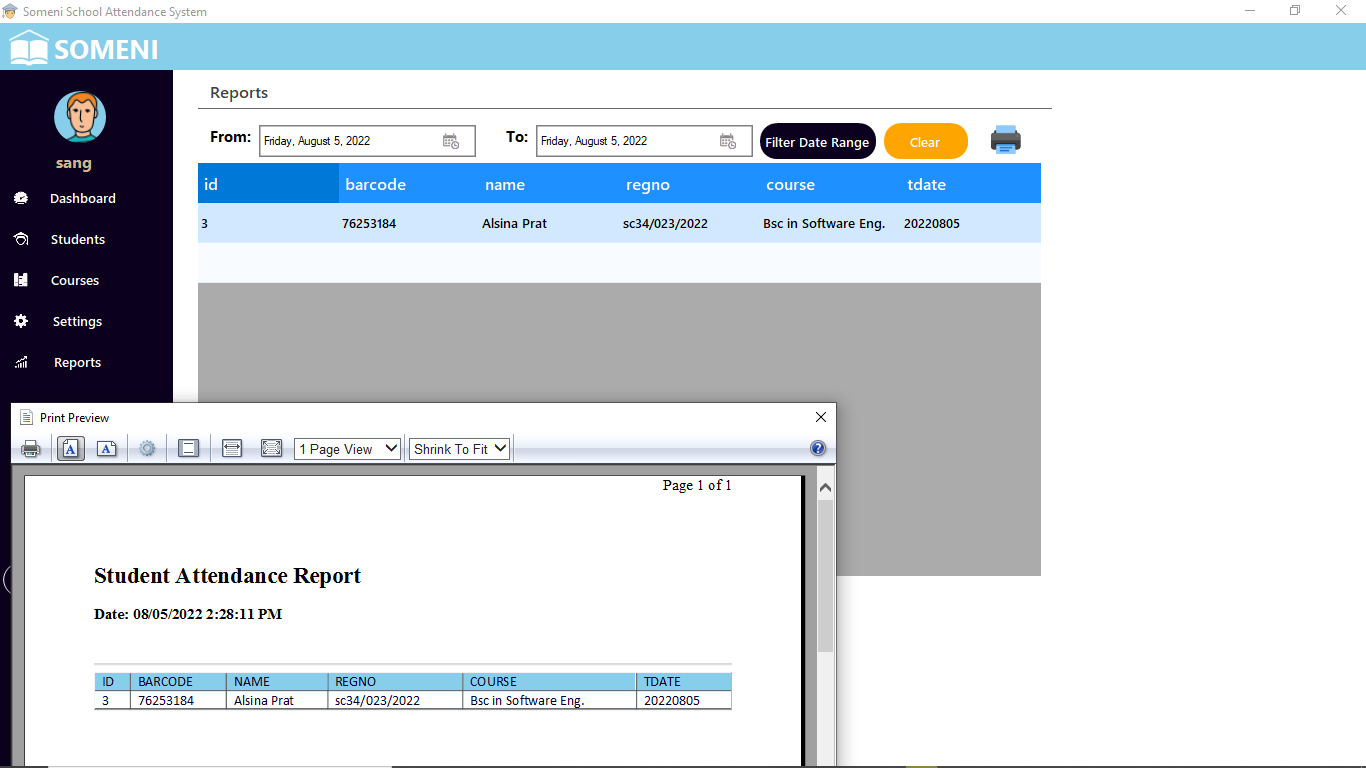
Task: Select Portrait orientation in Print Preview
Action: coord(71,449)
